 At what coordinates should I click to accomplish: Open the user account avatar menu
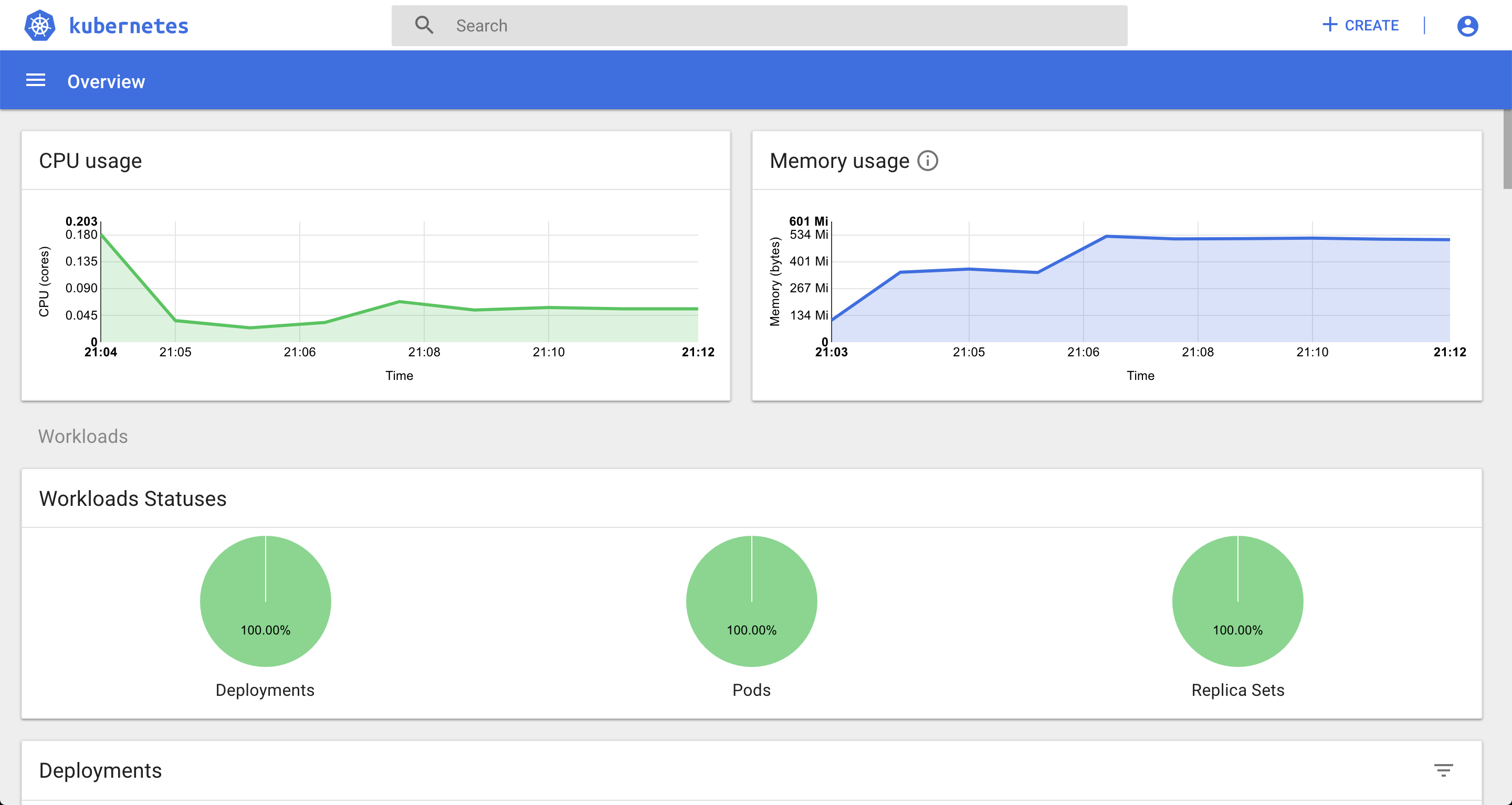click(1467, 26)
